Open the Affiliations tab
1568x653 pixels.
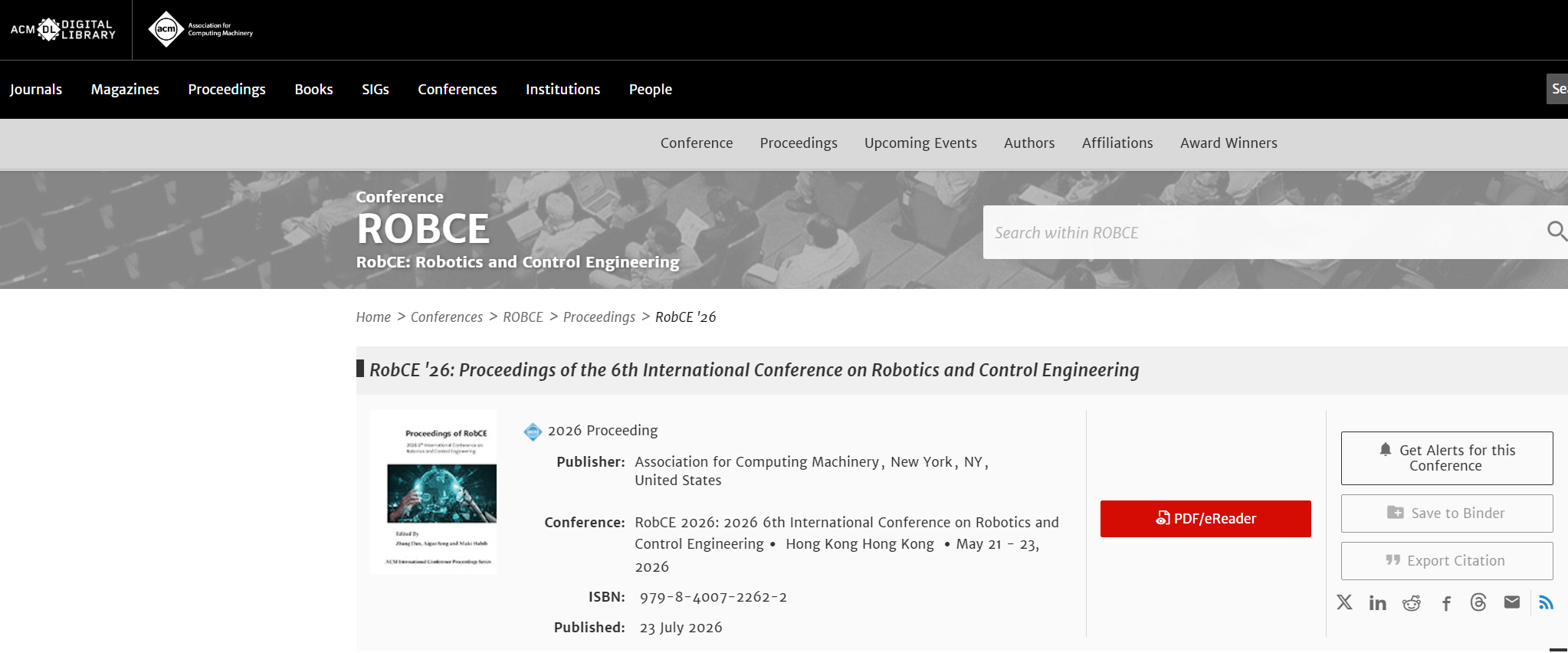click(x=1117, y=143)
